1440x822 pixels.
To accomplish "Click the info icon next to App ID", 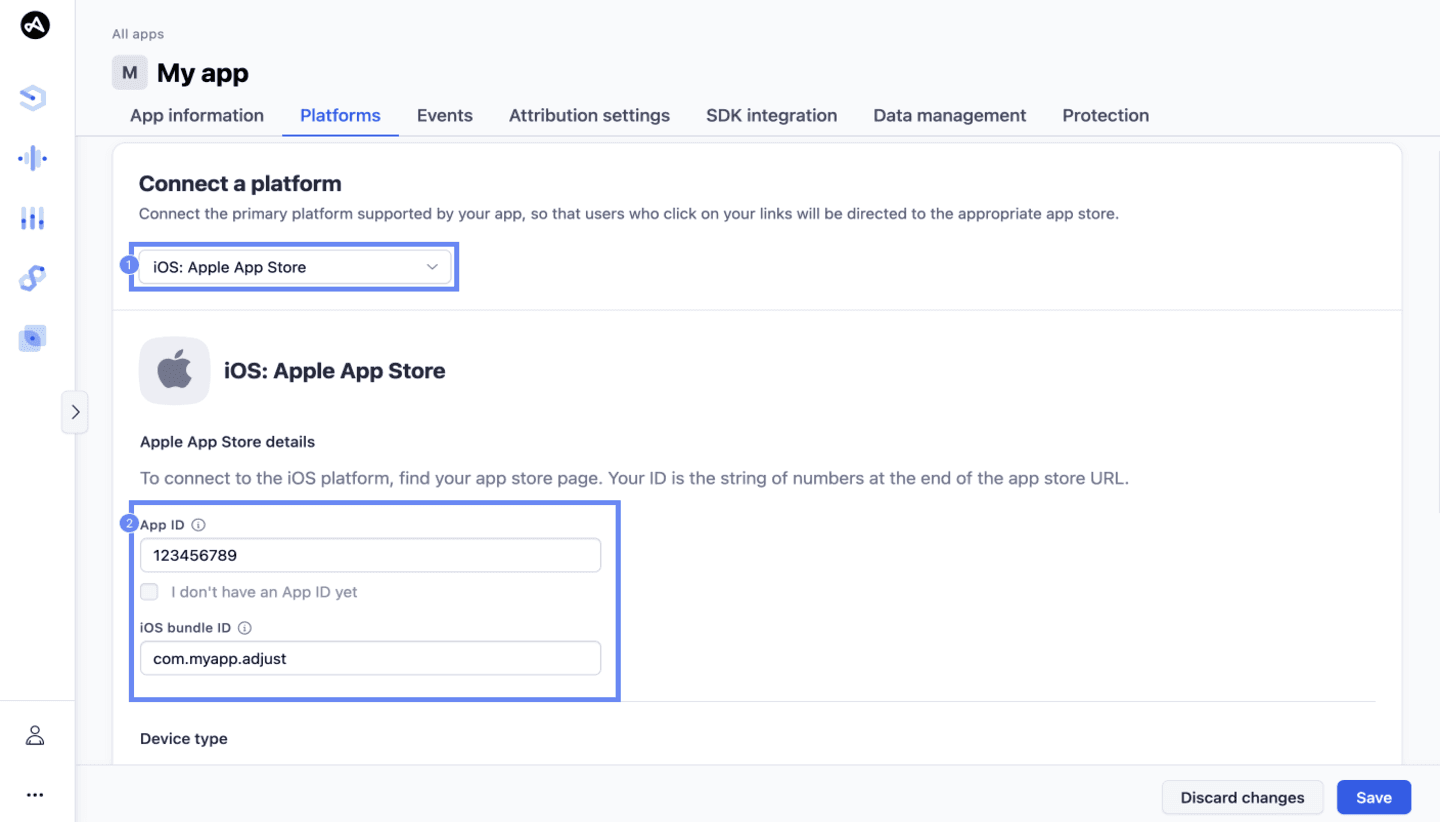I will [x=198, y=523].
